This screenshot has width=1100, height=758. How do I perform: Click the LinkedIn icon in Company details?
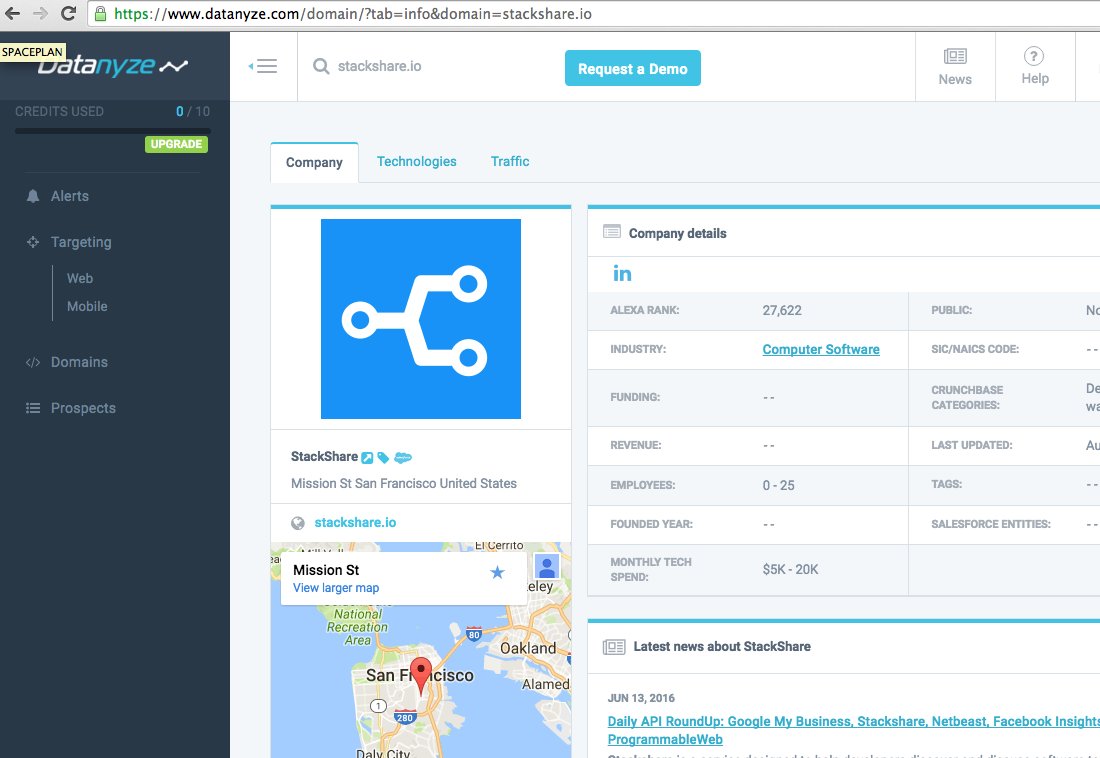tap(622, 274)
